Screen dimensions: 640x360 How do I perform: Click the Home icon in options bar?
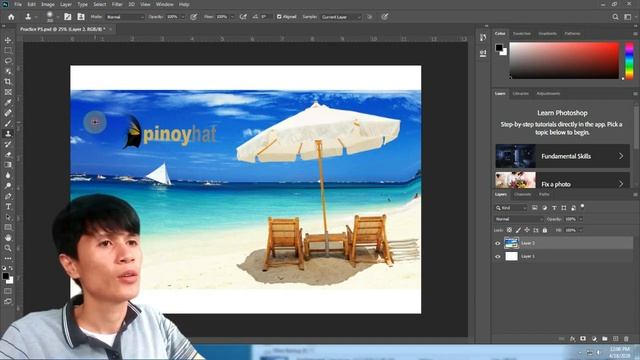11,17
